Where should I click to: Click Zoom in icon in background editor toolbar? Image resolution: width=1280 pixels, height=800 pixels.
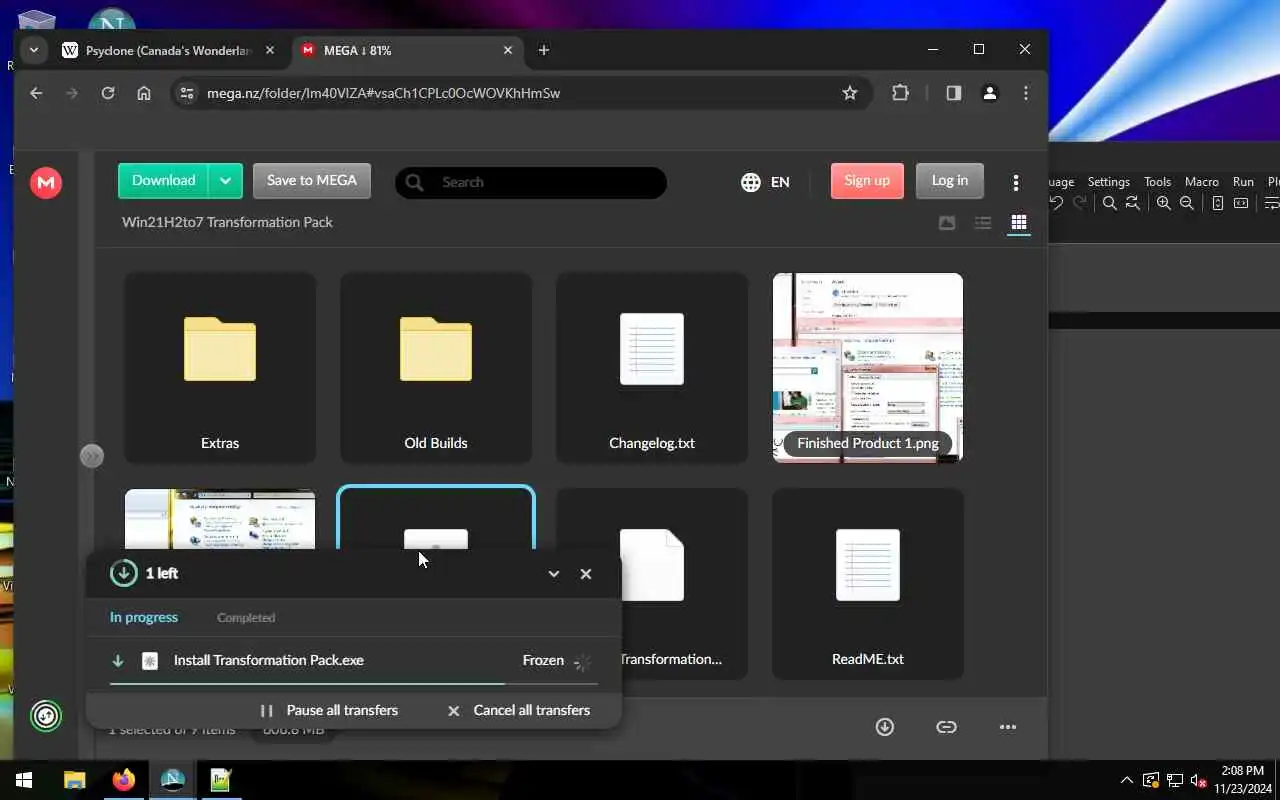(x=1164, y=203)
